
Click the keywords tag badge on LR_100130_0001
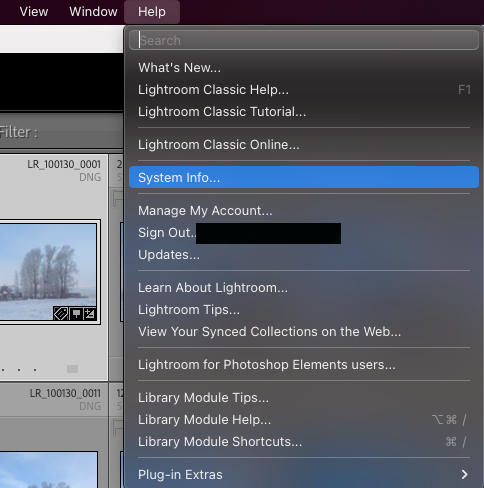click(x=61, y=314)
